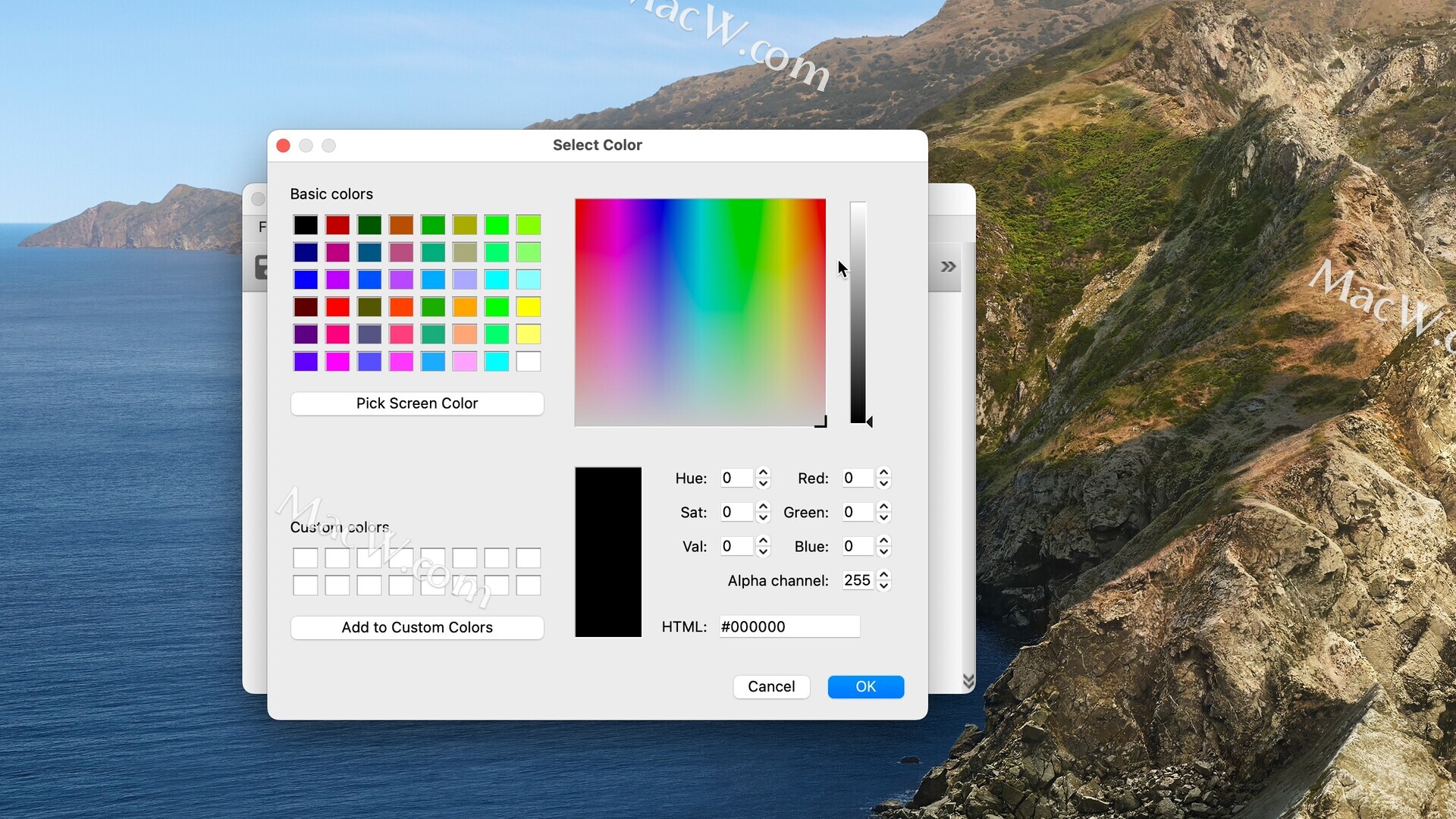
Task: Select the white basic color swatch
Action: point(529,361)
